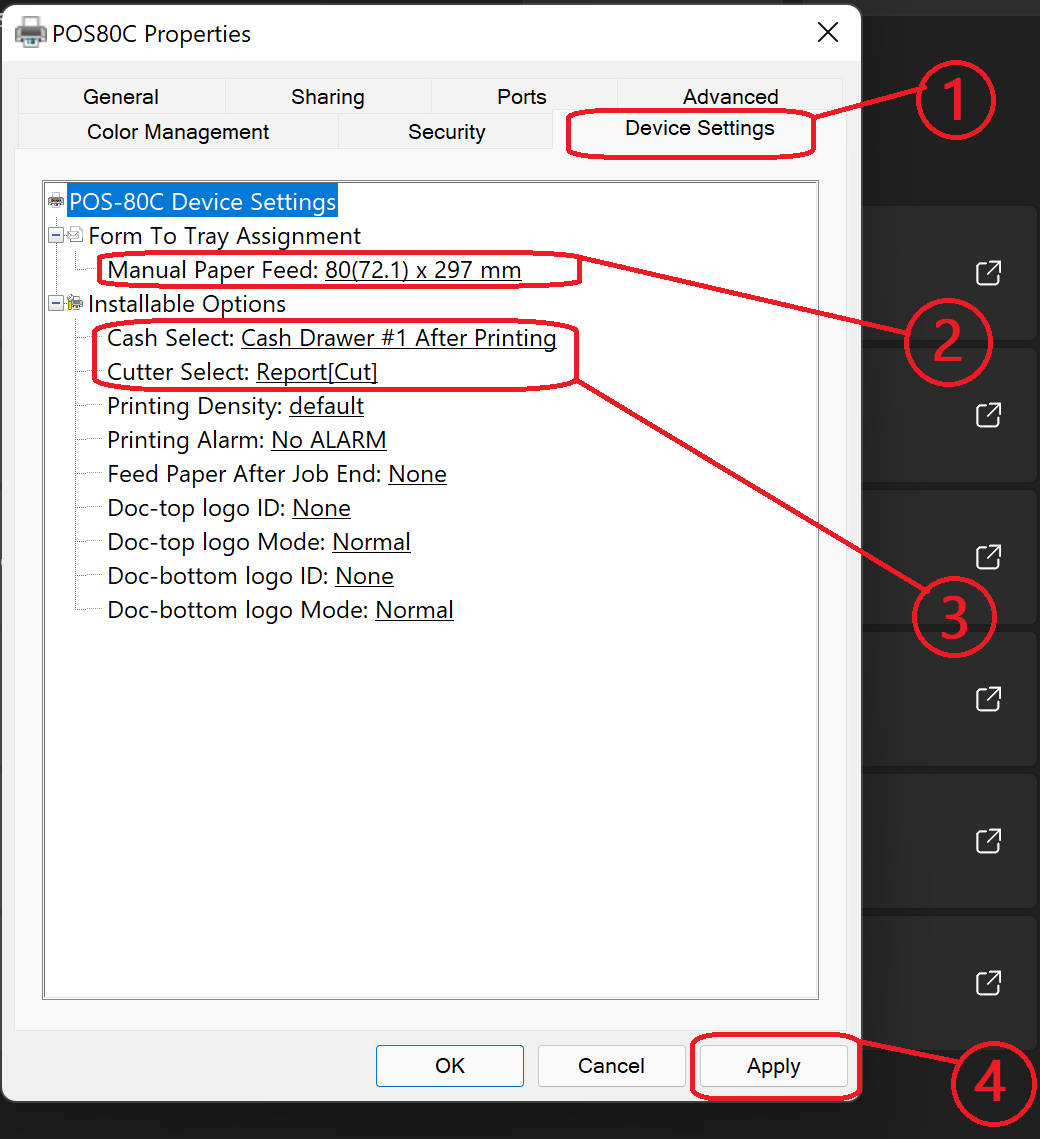Click the 'Printing Alarm:' label text
1040x1139 pixels.
186,439
